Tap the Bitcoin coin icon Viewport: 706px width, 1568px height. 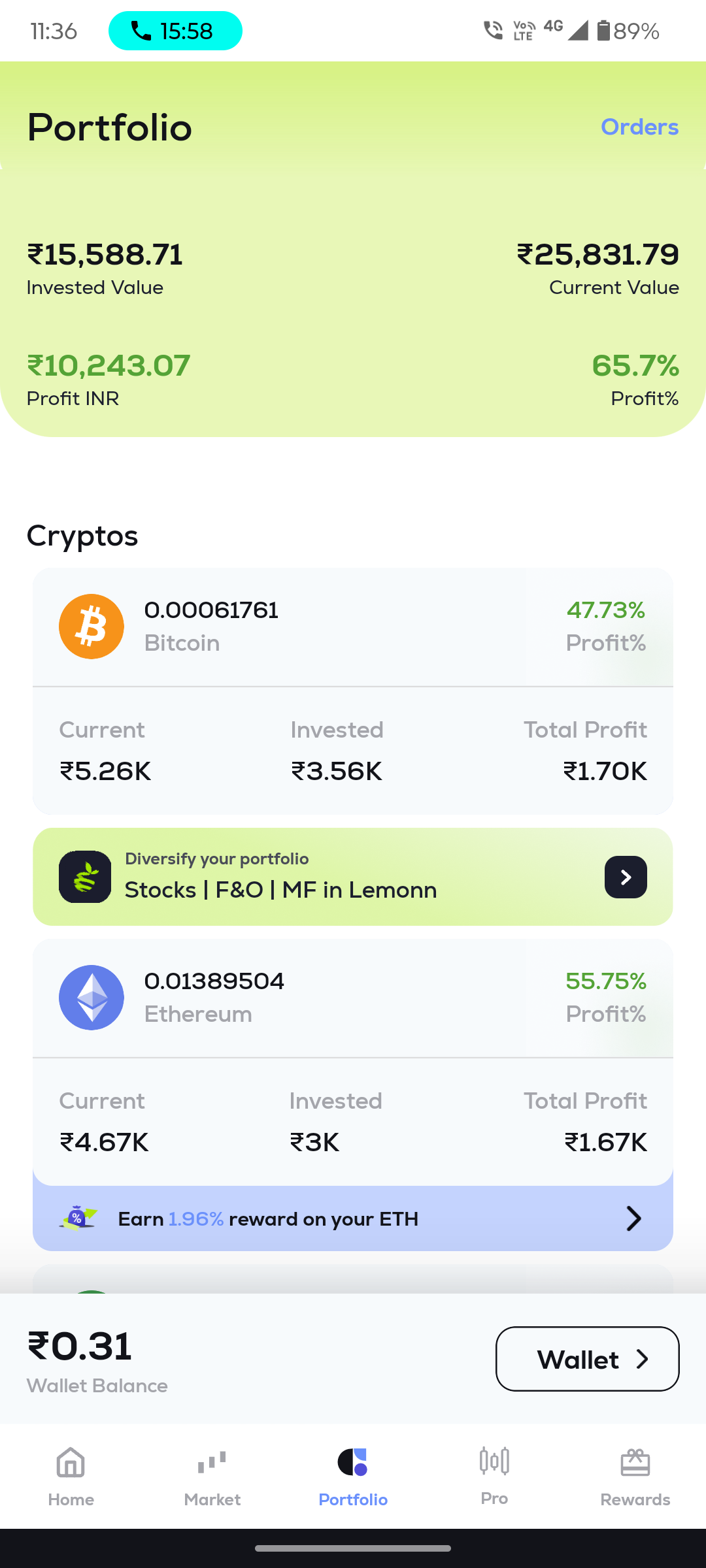point(92,627)
